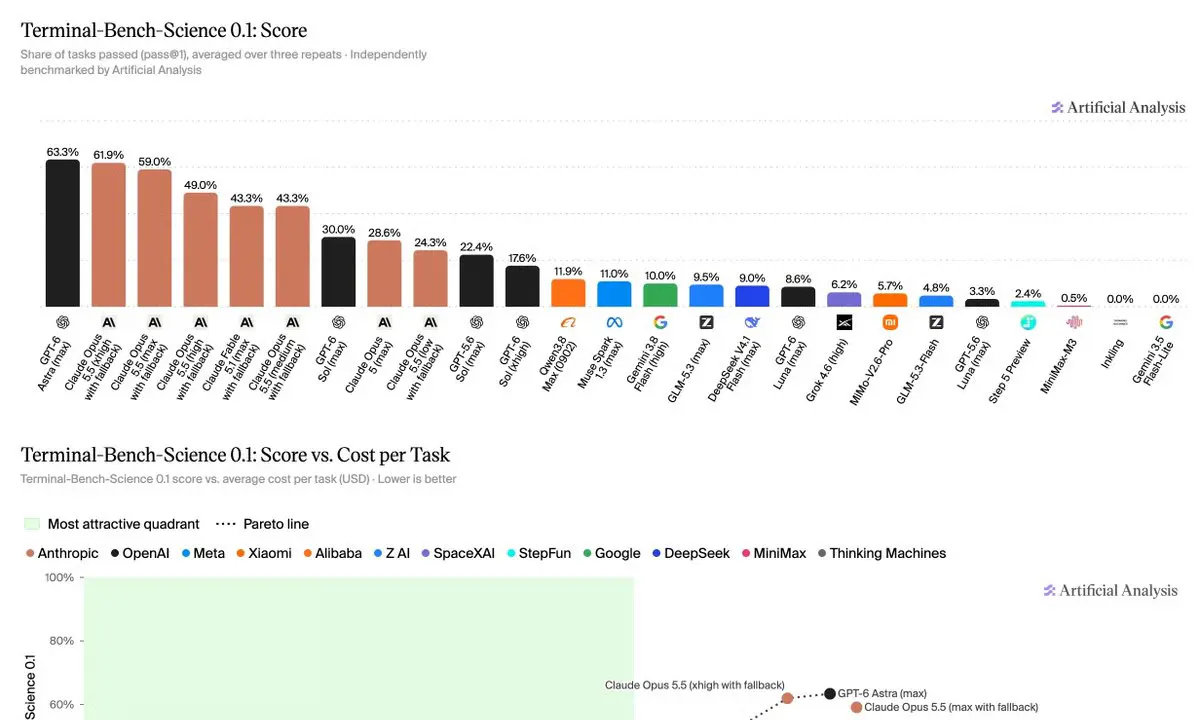The width and height of the screenshot is (1200, 720).
Task: Click the Claude Opus 5.5 (max with fallback) scatter point
Action: click(856, 707)
